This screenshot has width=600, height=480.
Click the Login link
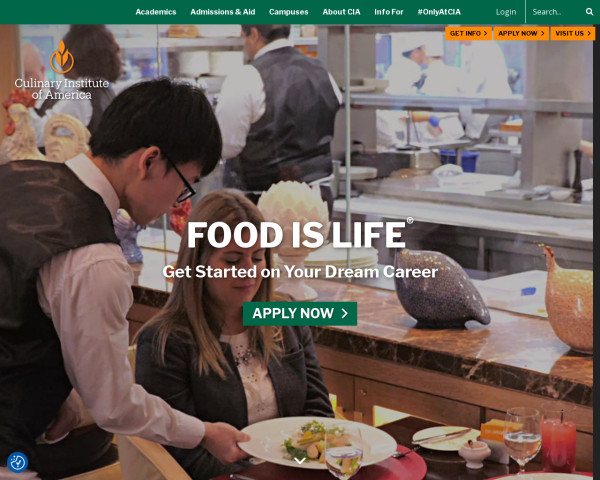click(506, 12)
